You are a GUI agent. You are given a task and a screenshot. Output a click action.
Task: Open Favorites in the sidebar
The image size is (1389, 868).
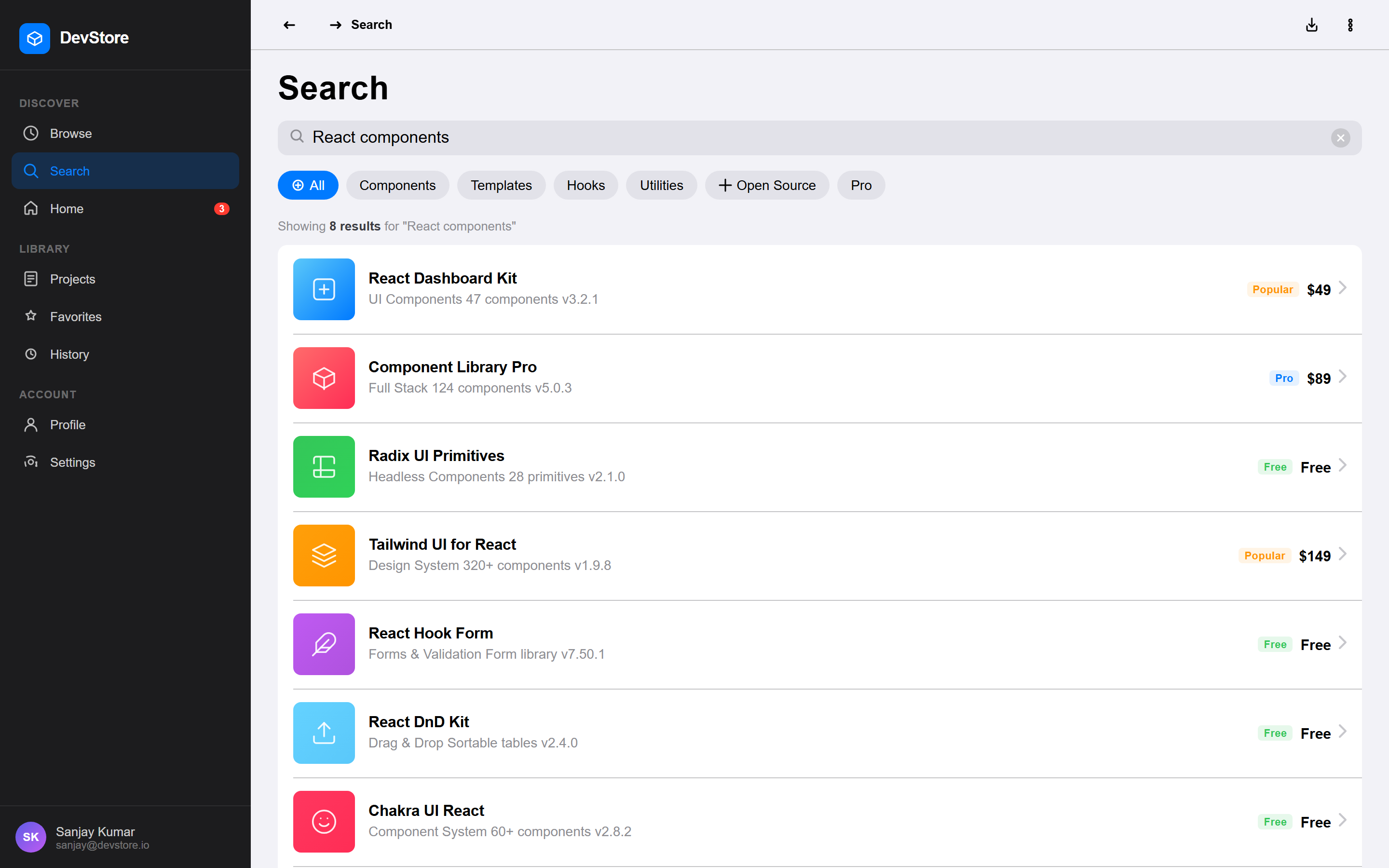coord(125,316)
